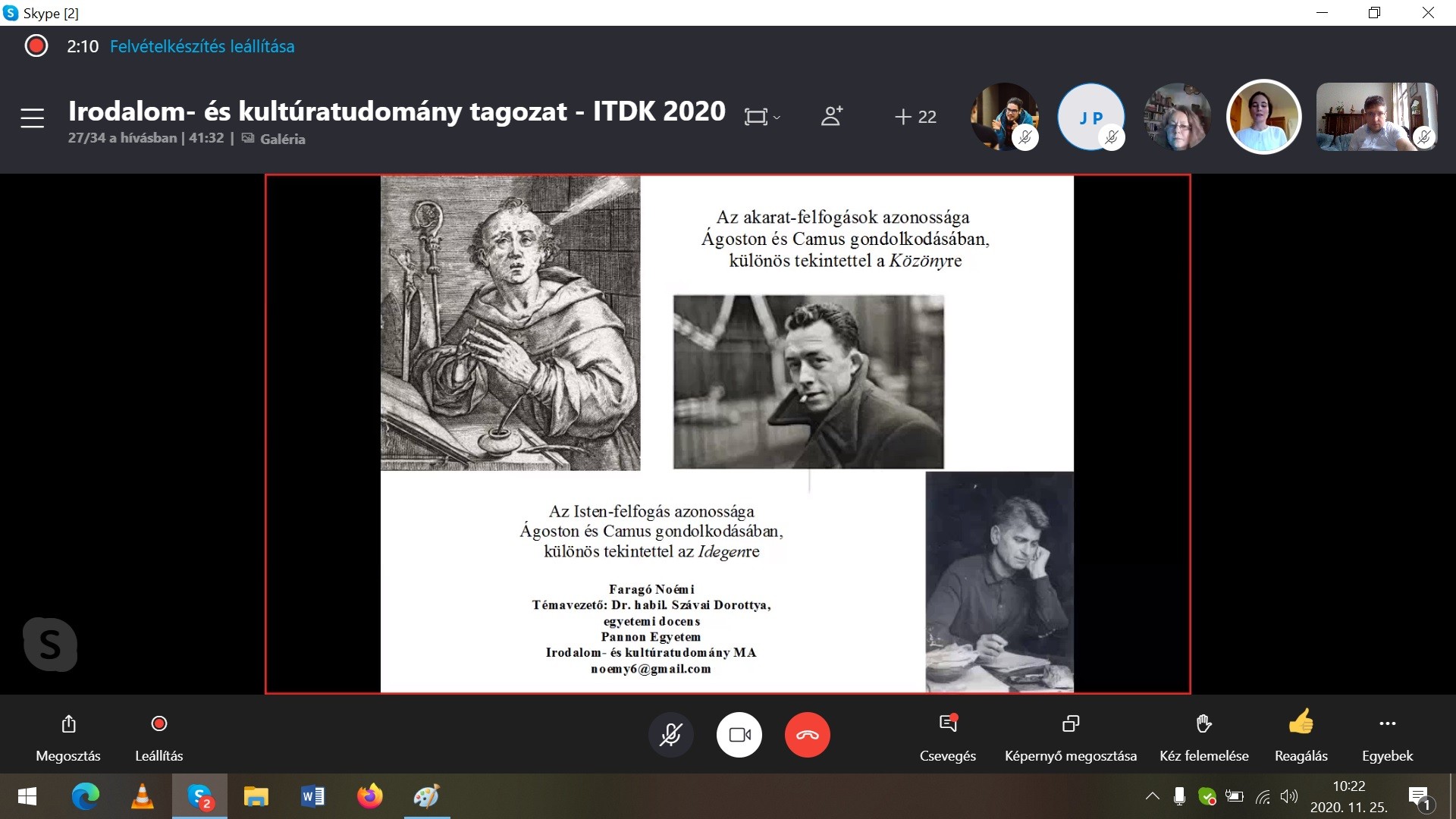Image resolution: width=1456 pixels, height=819 pixels.
Task: Click Felvételkészítés leállítása link
Action: pyautogui.click(x=202, y=46)
